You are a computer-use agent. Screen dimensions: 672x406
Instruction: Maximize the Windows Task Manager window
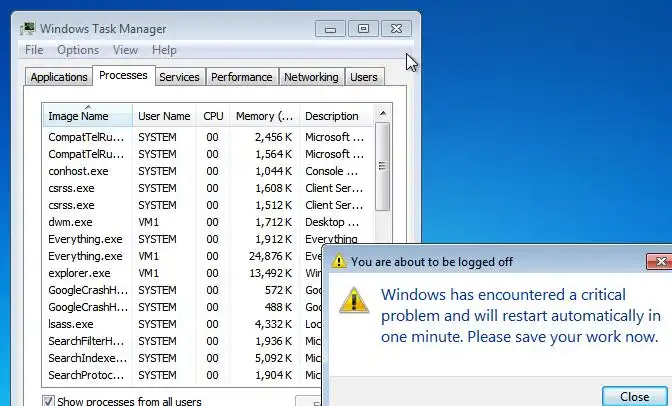(x=363, y=29)
